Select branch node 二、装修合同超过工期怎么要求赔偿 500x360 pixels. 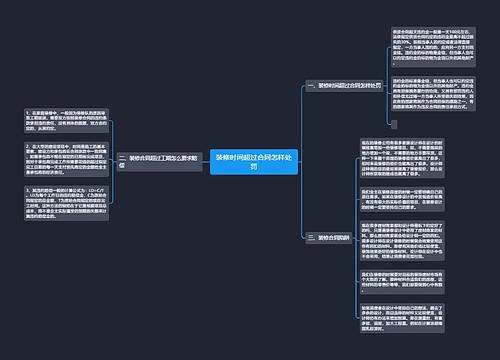[x=160, y=162]
